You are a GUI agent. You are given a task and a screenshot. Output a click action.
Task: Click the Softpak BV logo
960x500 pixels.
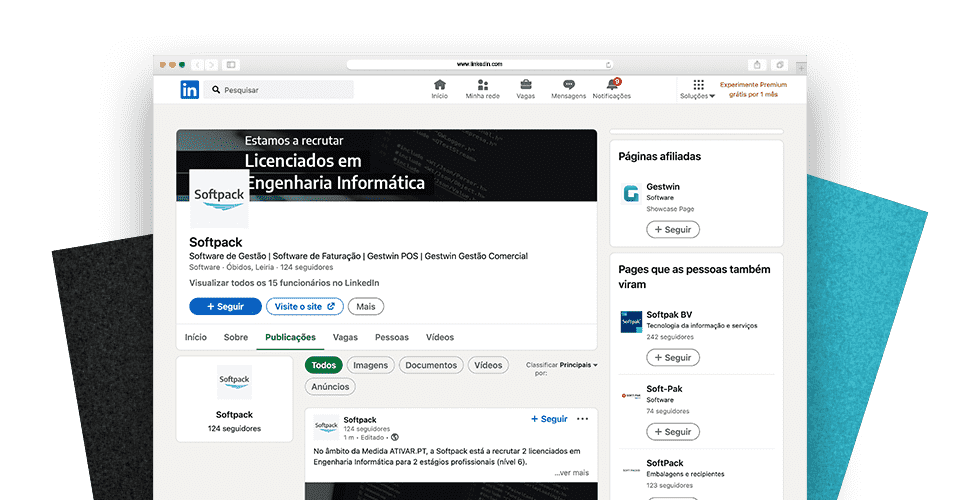point(631,321)
